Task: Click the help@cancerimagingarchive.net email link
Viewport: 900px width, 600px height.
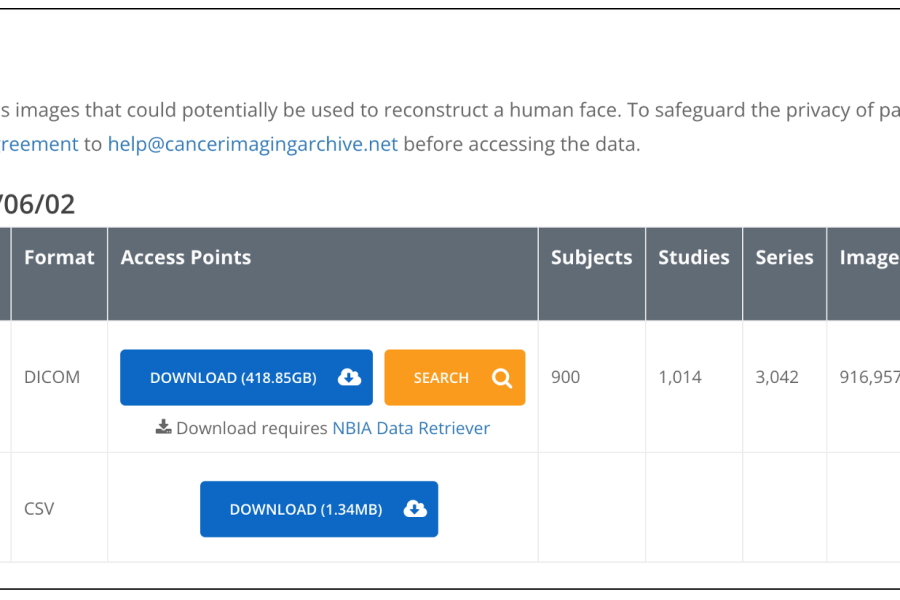Action: pyautogui.click(x=253, y=144)
